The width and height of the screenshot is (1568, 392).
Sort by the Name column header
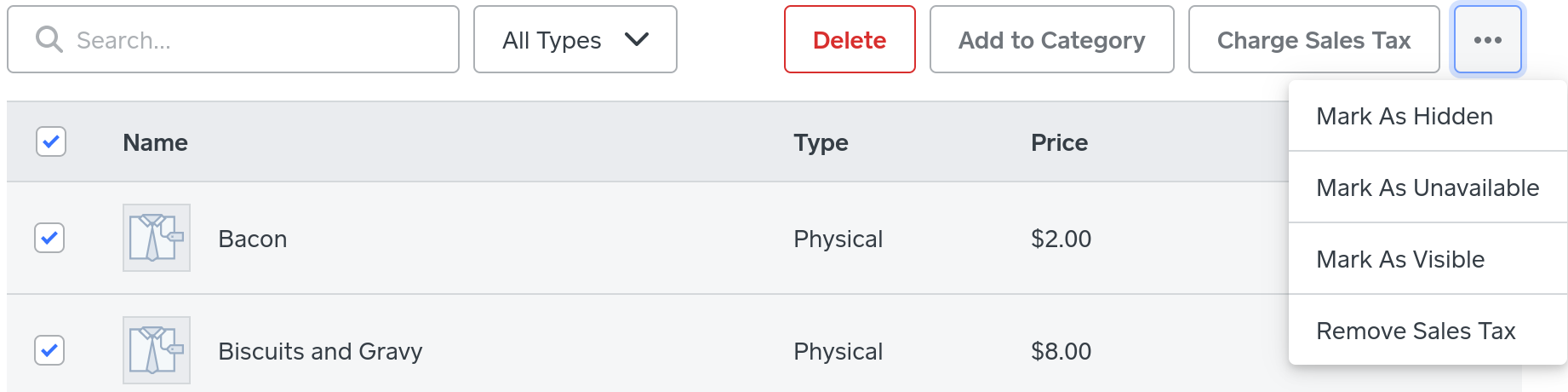pos(155,142)
